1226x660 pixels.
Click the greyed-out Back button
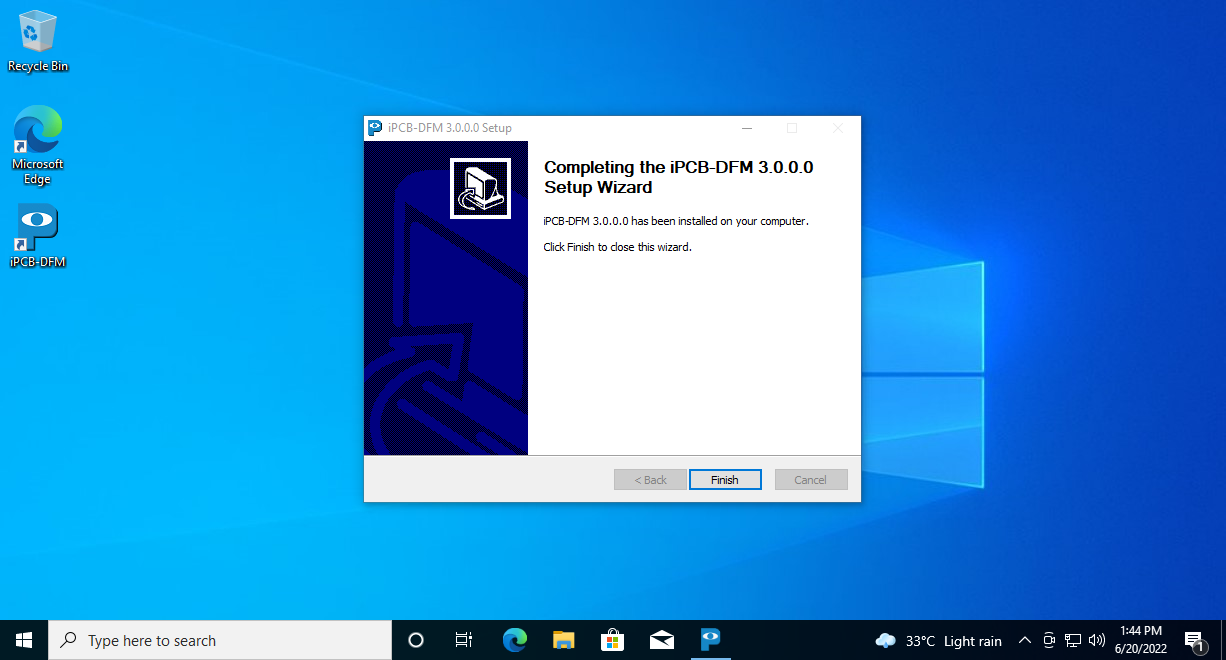[x=650, y=480]
